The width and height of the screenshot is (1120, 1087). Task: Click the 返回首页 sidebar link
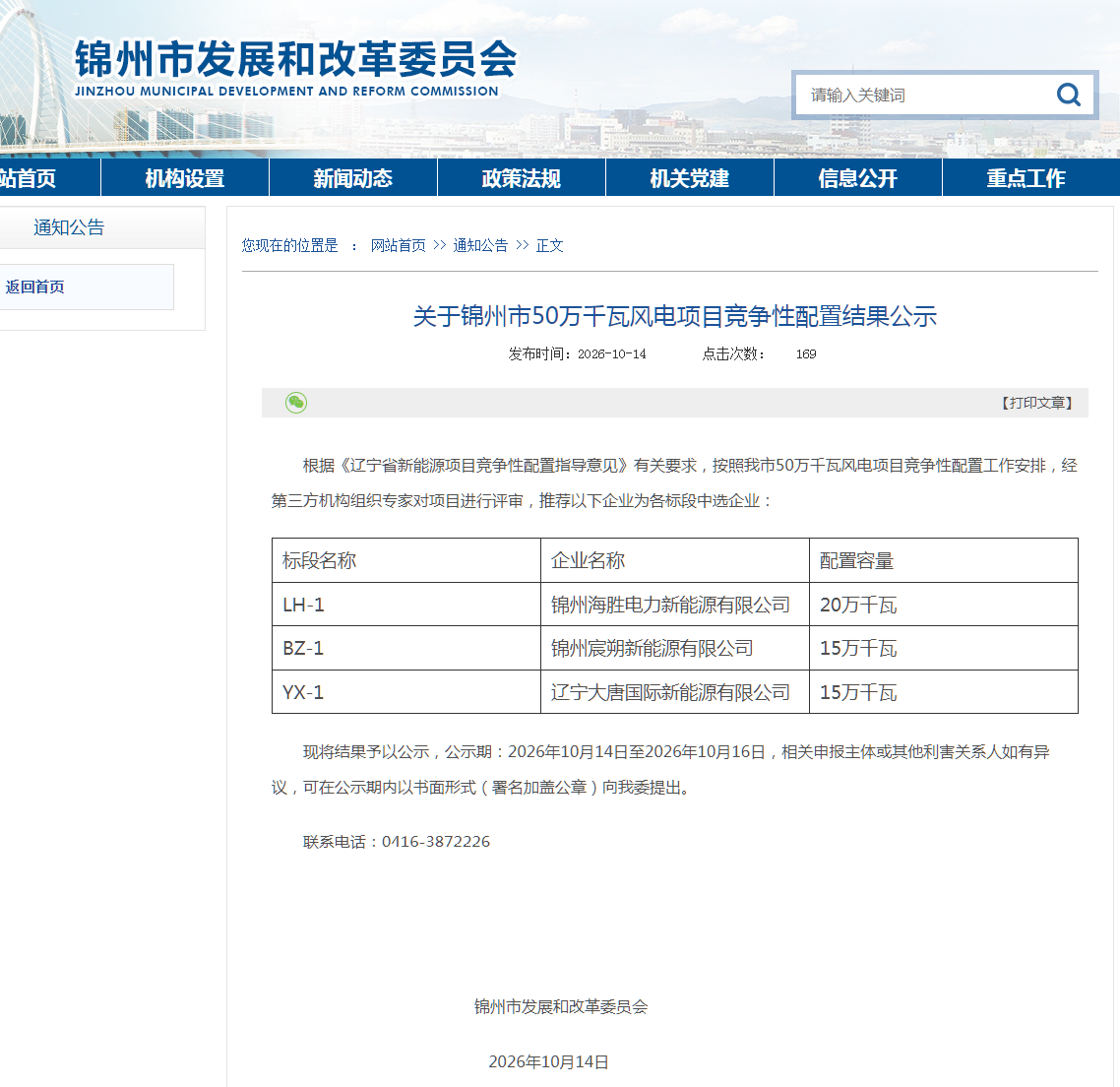[35, 287]
